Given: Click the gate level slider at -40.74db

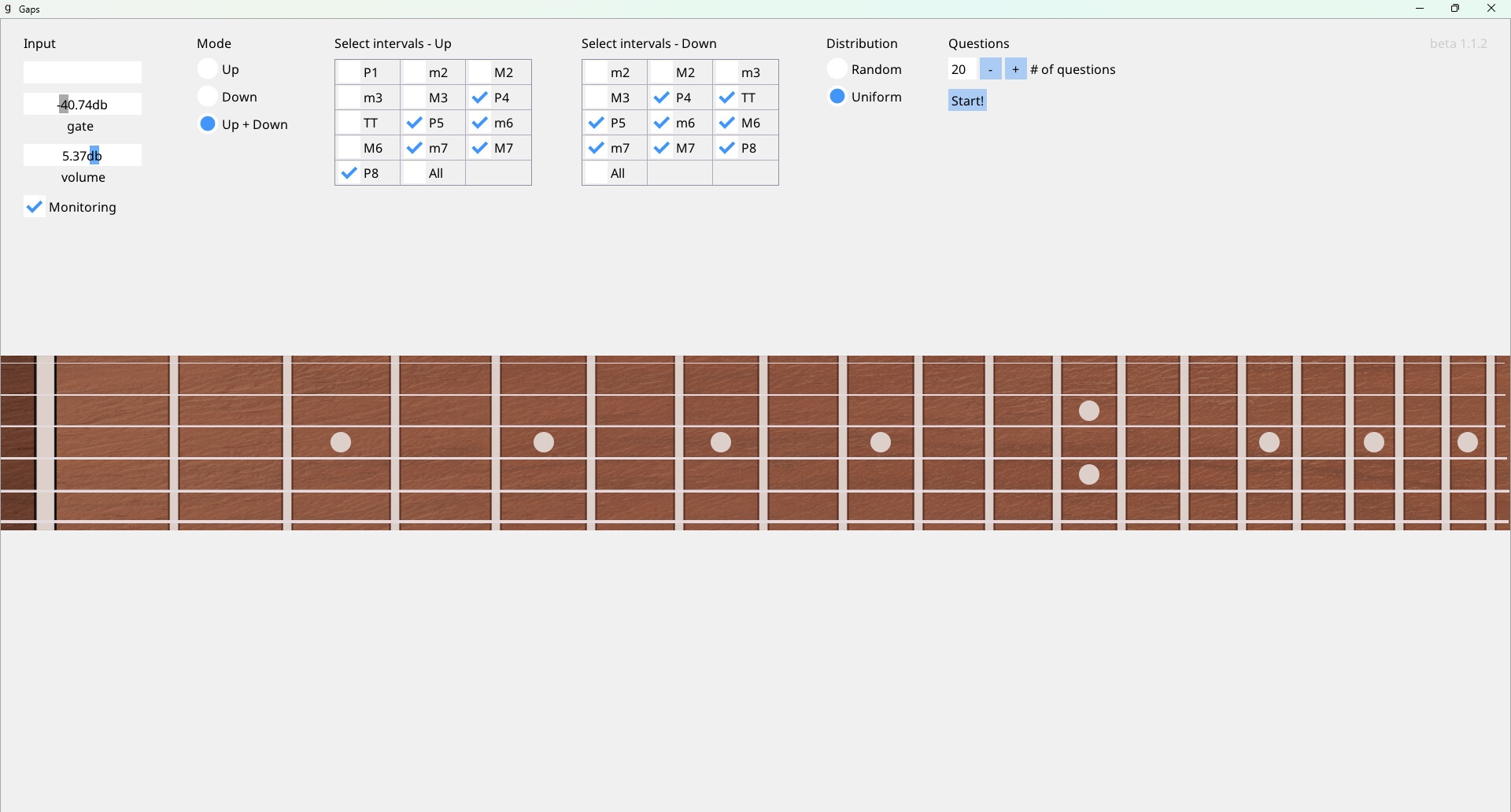Looking at the screenshot, I should point(83,105).
